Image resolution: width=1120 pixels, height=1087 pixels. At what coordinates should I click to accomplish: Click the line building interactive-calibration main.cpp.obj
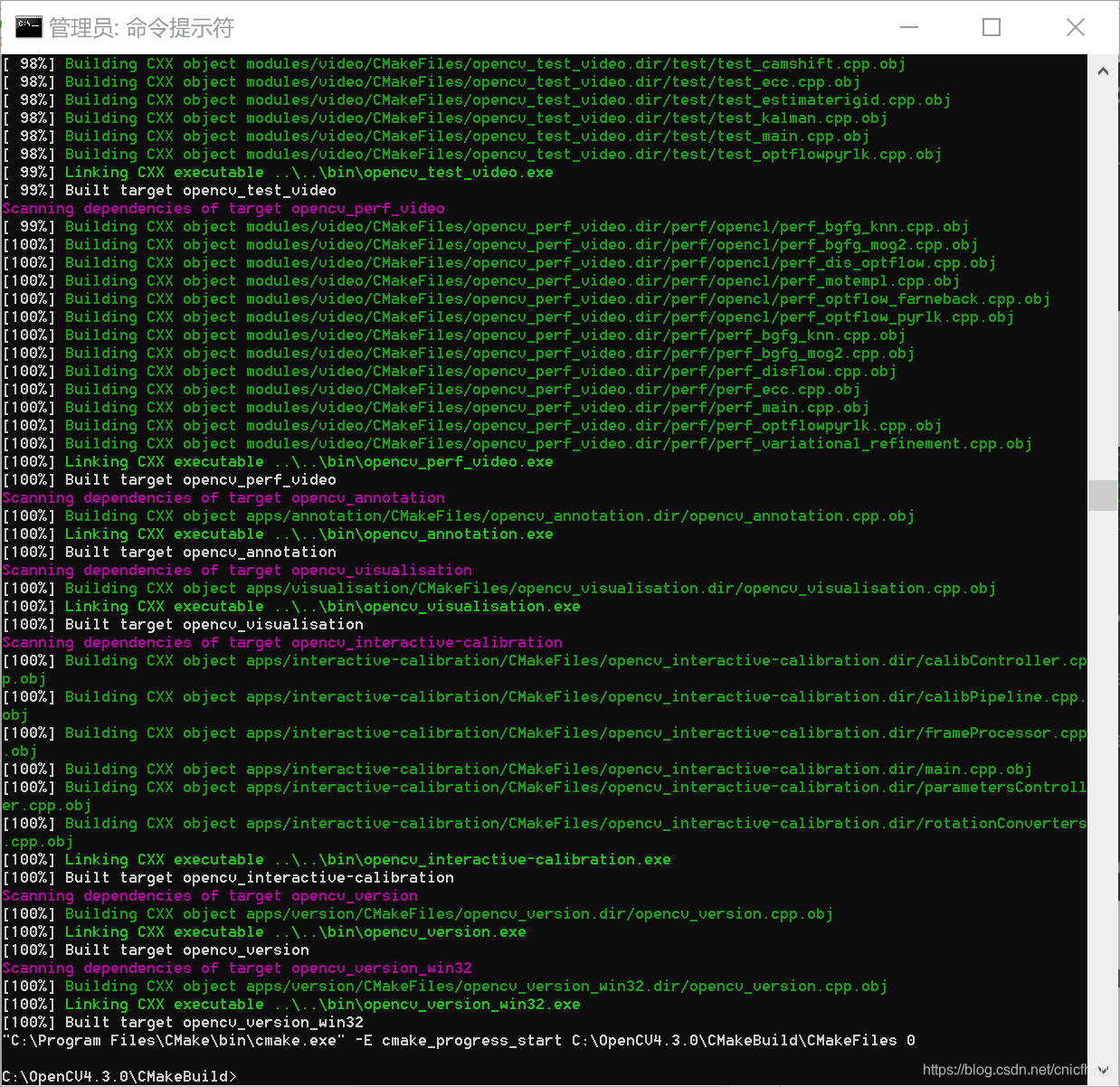517,770
